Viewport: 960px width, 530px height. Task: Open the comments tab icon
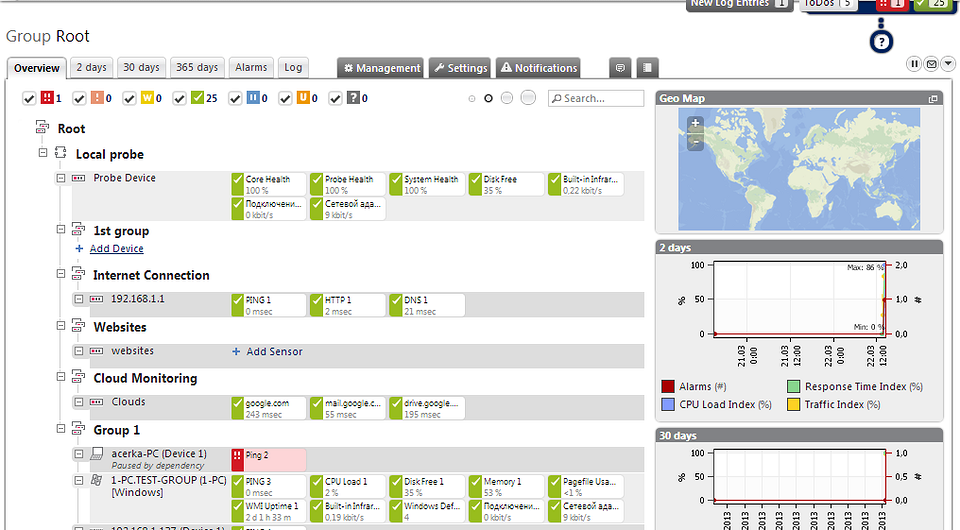click(x=621, y=68)
